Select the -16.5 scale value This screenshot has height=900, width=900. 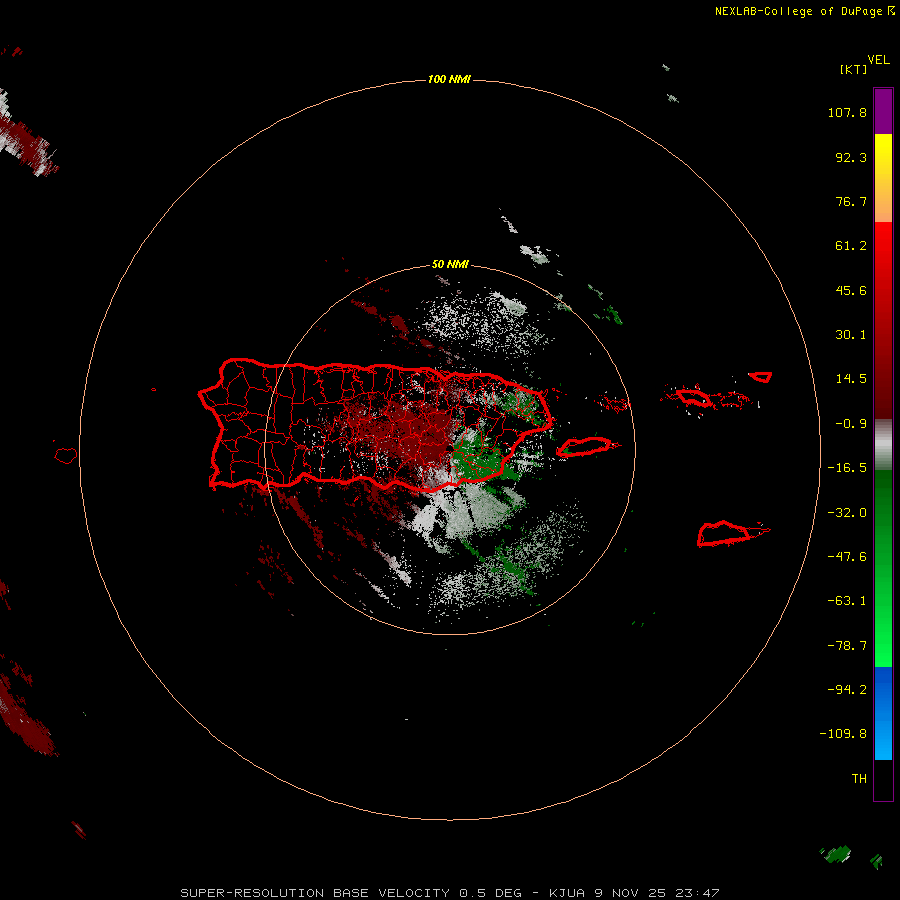point(847,468)
